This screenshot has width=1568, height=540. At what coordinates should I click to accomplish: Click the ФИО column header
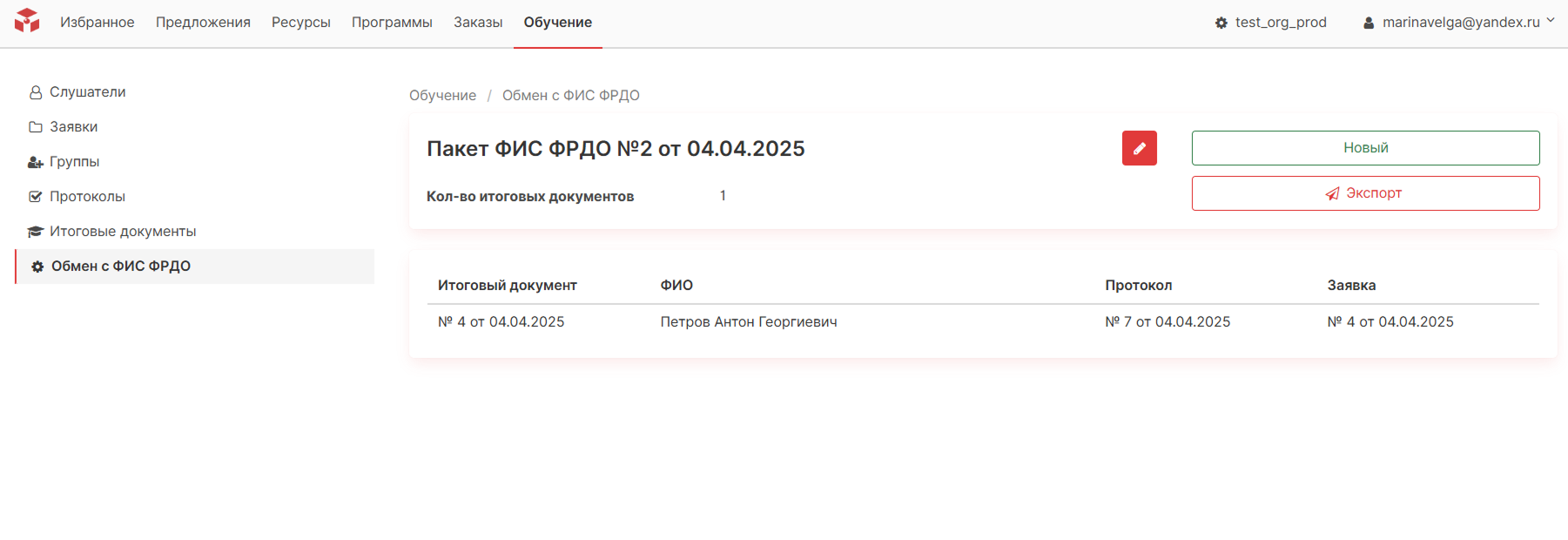tap(676, 286)
